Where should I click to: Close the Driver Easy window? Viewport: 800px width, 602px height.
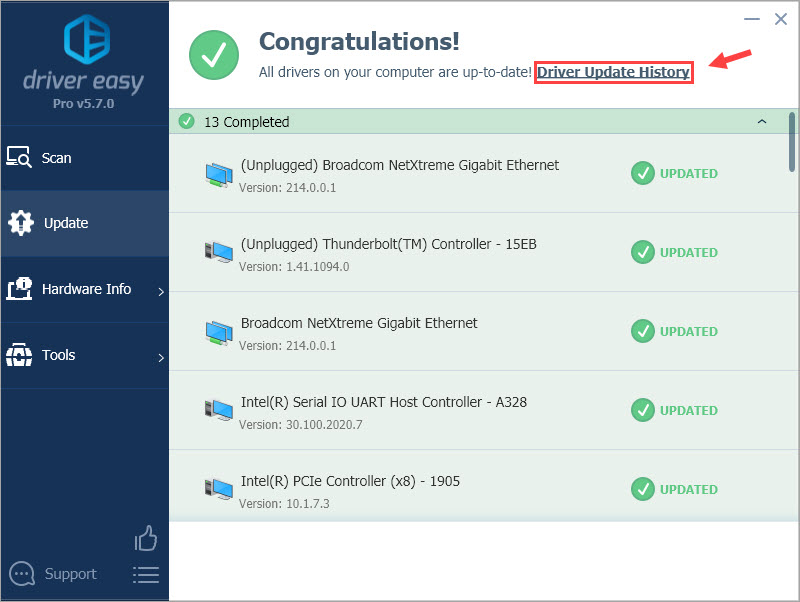781,19
